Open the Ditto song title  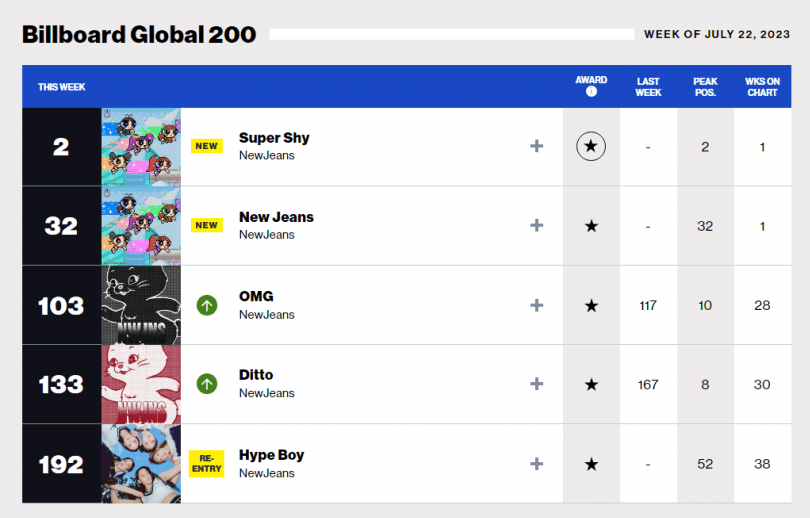256,375
